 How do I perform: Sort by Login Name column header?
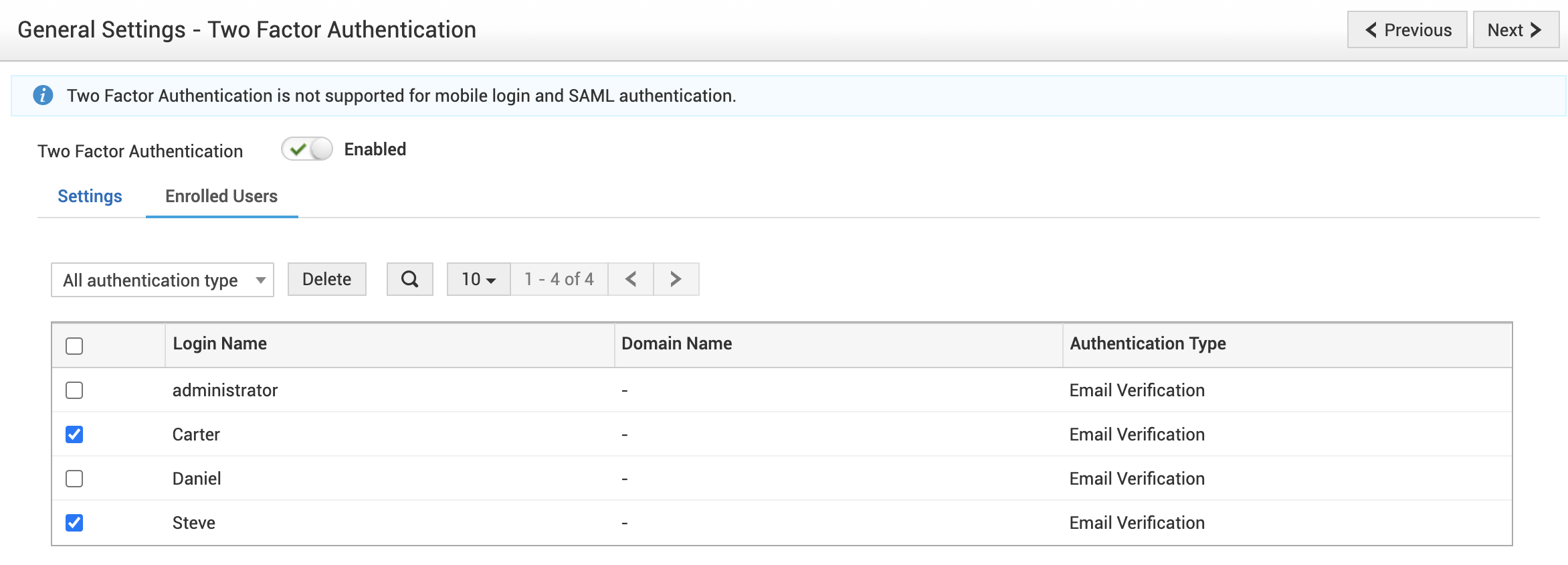pos(220,343)
